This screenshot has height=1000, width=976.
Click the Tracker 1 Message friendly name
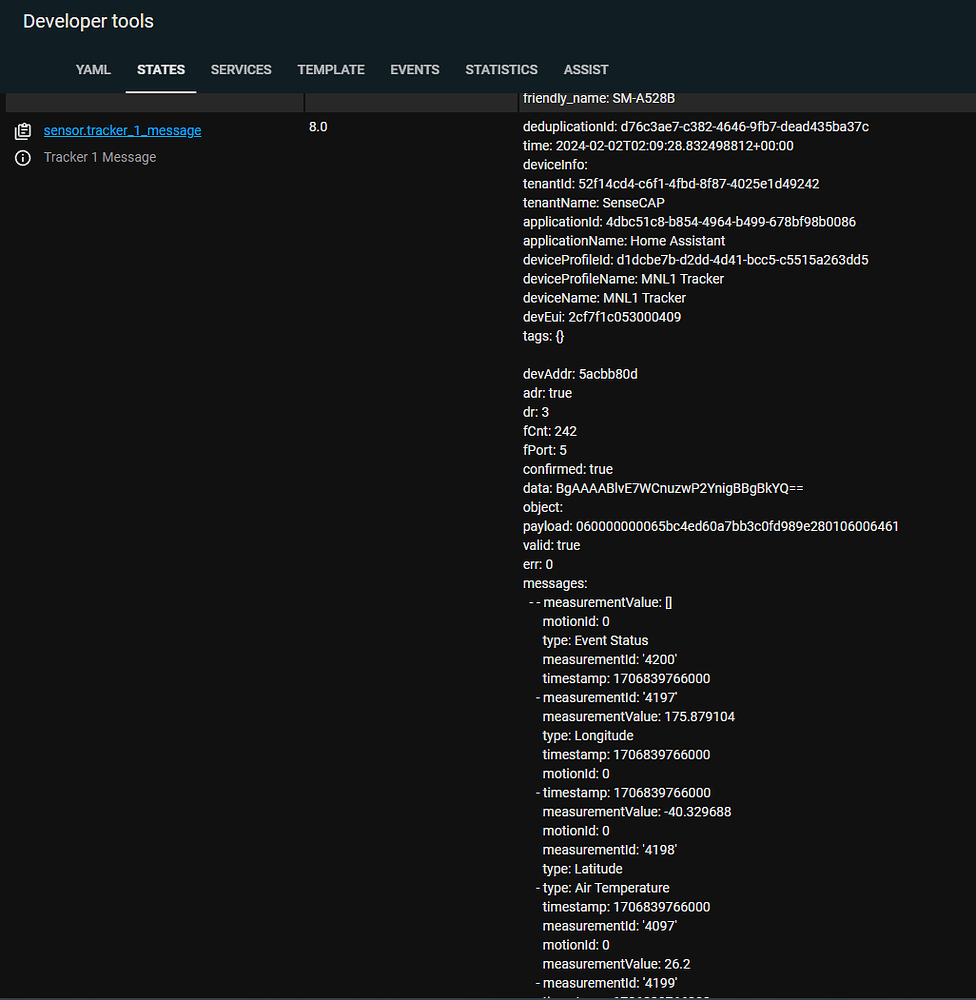coord(100,157)
